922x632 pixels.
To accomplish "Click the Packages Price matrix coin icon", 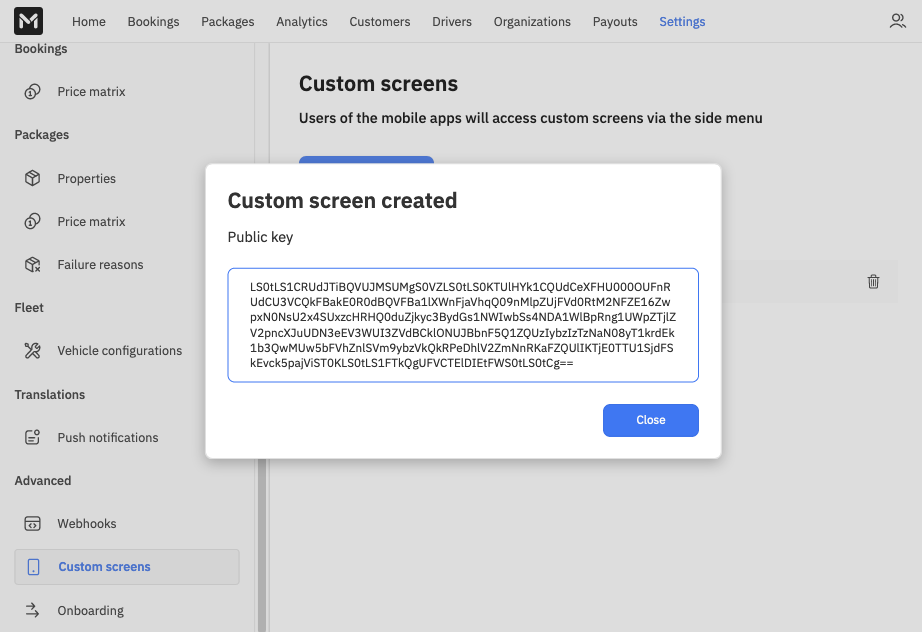I will pyautogui.click(x=32, y=222).
